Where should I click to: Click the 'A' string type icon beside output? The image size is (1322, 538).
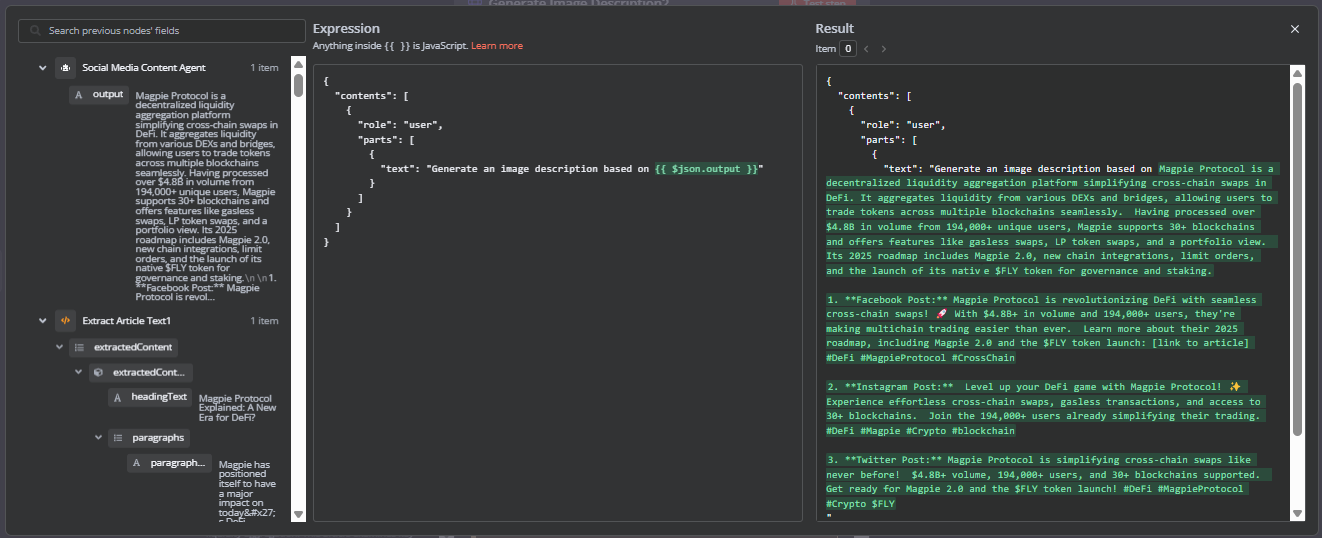(x=78, y=95)
